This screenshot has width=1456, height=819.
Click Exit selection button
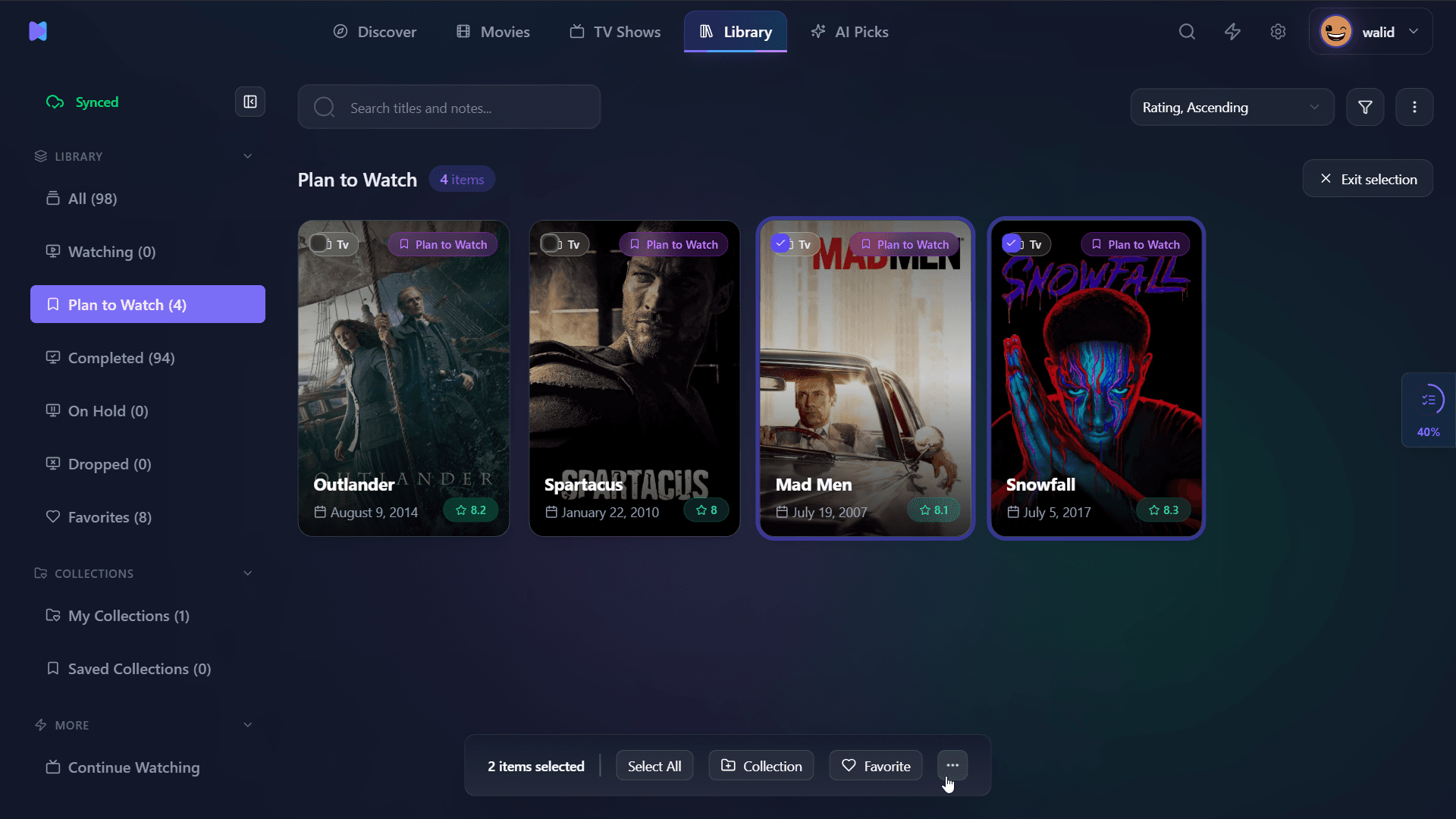1367,179
